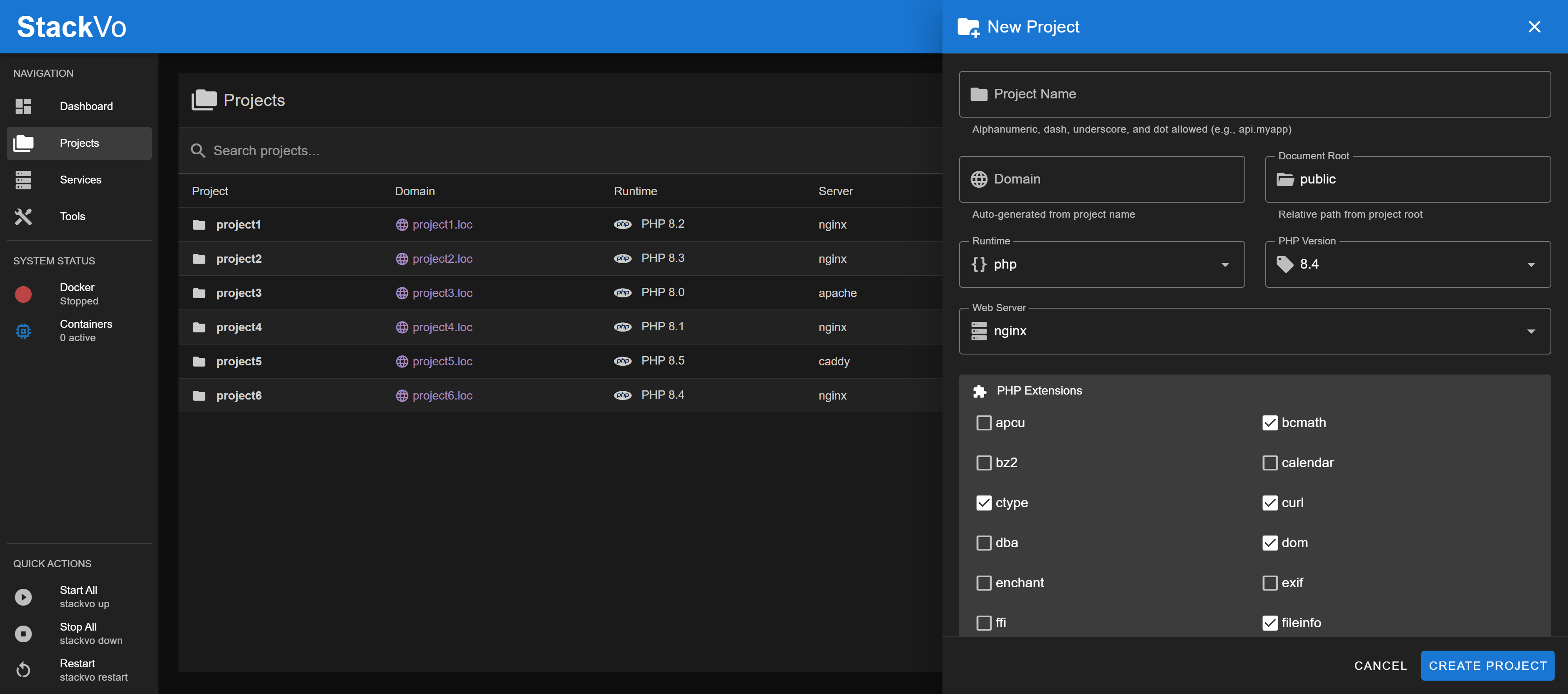This screenshot has width=1568, height=694.
Task: Click the Stop All square icon
Action: pos(23,633)
